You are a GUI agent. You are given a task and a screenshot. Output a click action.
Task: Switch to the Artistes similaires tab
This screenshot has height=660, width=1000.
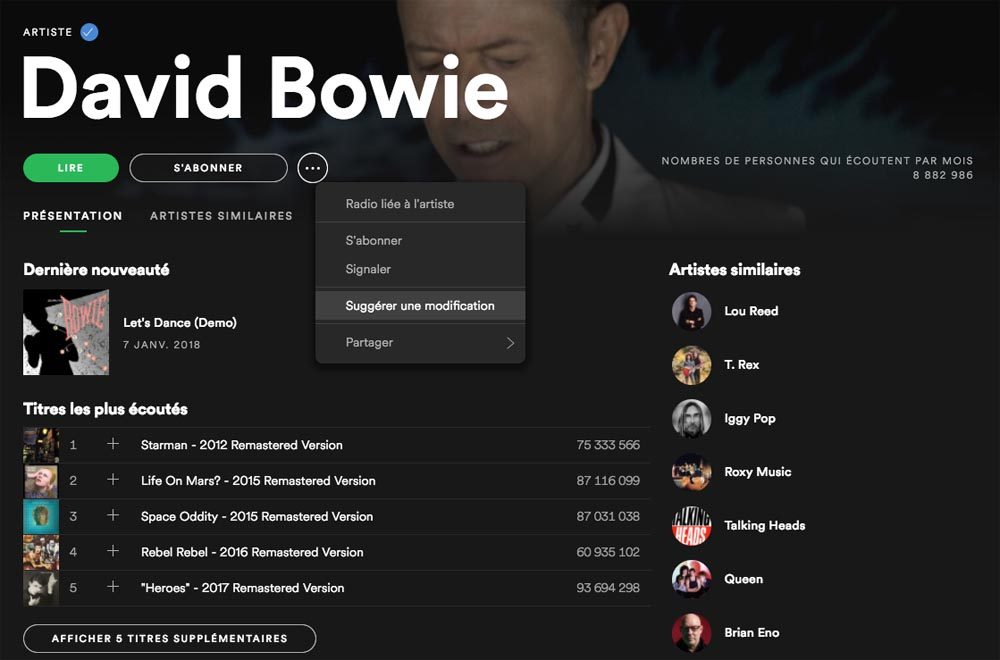click(x=221, y=216)
